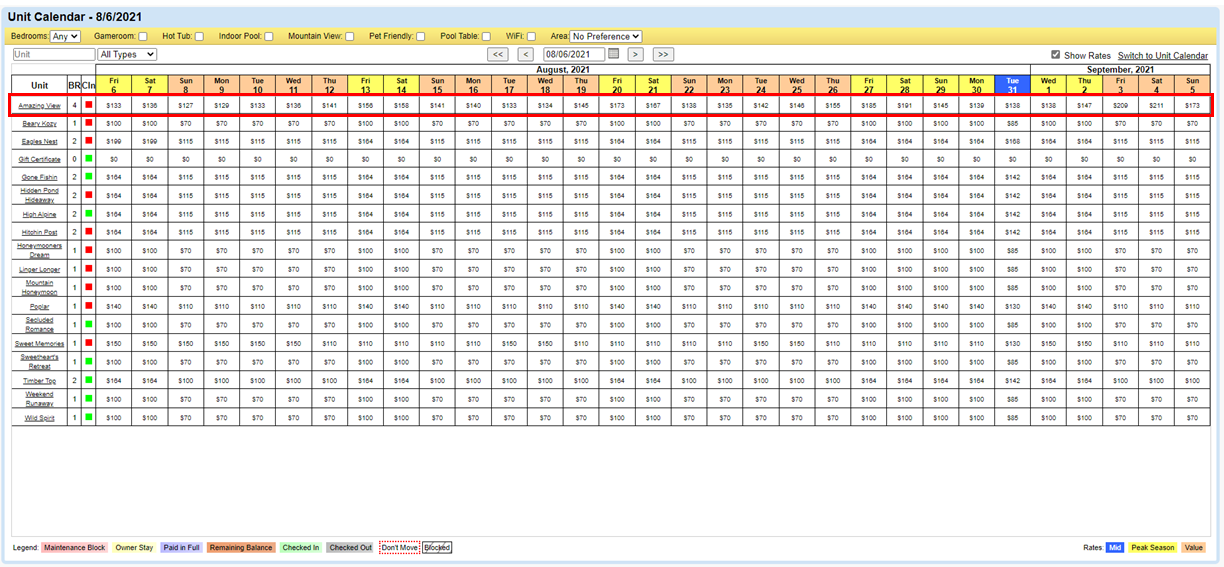This screenshot has height=567, width=1224.
Task: Click the Eagles Nest clean status square
Action: [89, 141]
